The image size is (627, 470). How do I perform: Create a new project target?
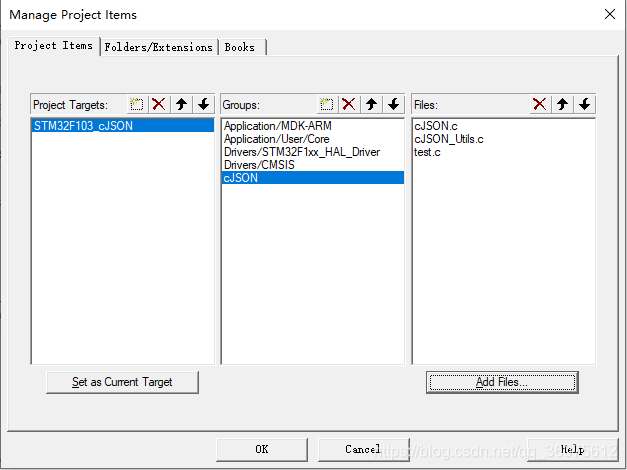(x=137, y=104)
